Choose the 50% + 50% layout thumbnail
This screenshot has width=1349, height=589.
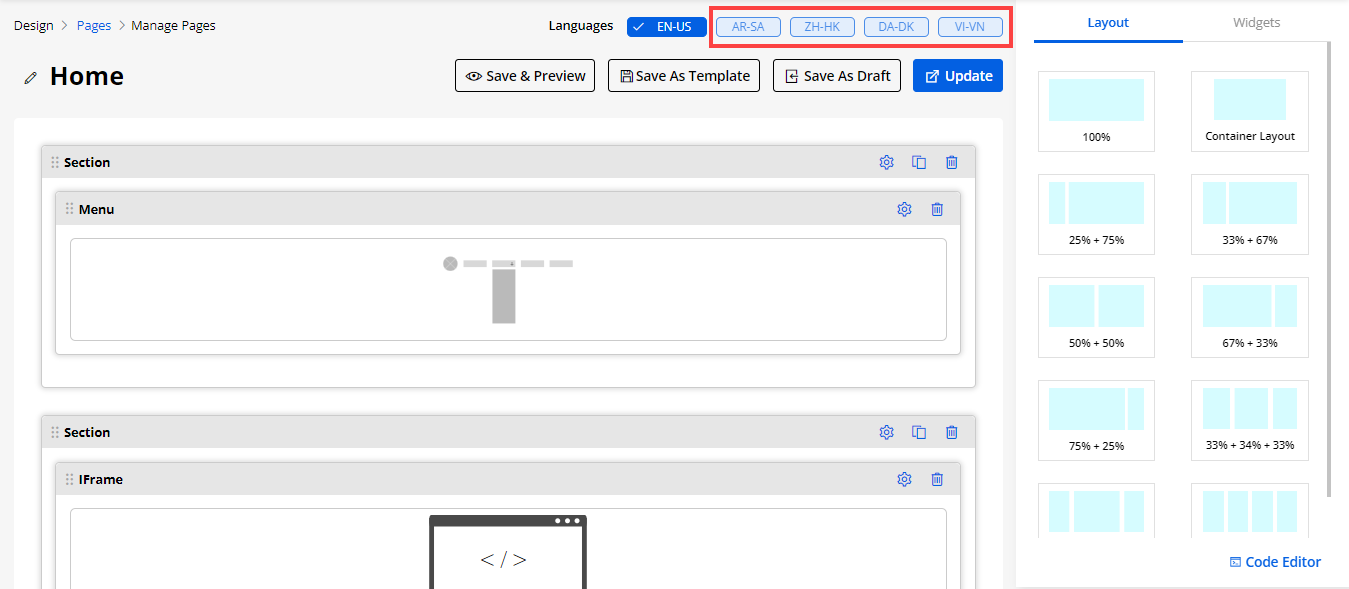coord(1096,316)
